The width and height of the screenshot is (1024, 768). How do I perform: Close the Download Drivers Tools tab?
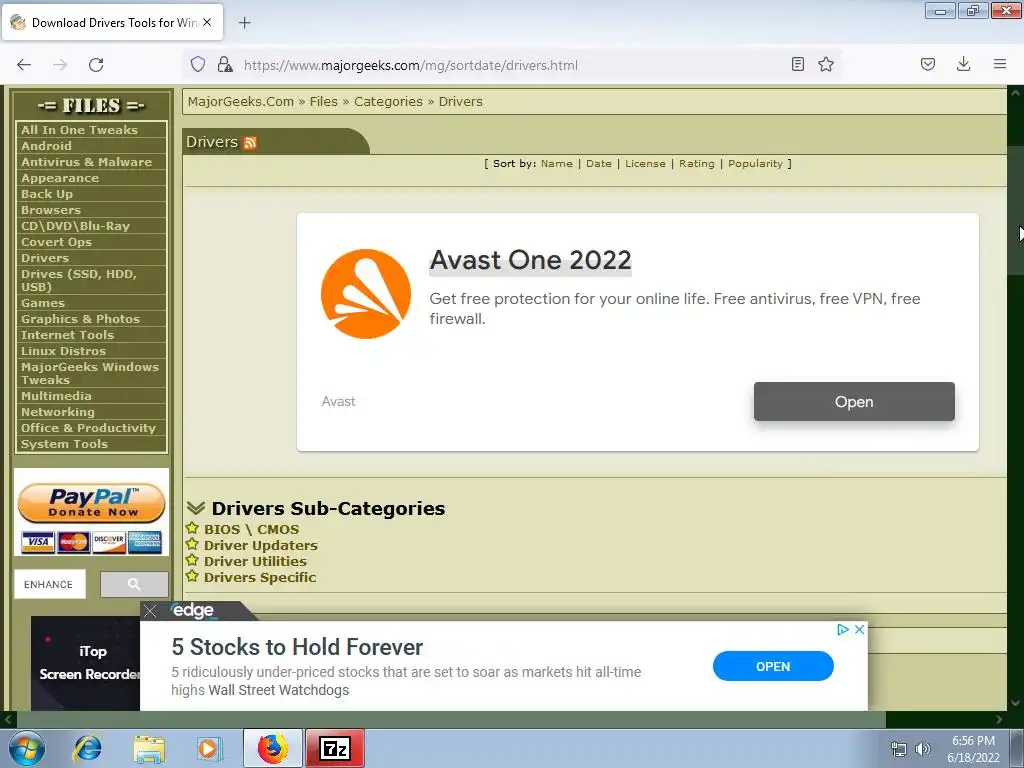207,22
